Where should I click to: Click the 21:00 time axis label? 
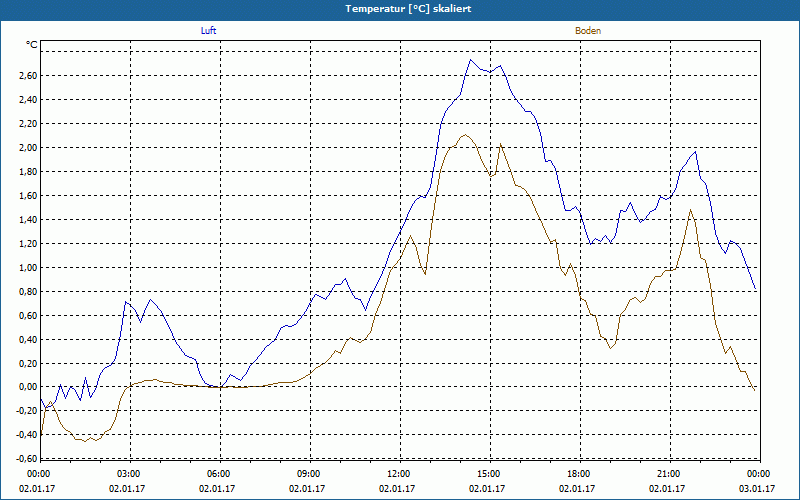coord(670,474)
